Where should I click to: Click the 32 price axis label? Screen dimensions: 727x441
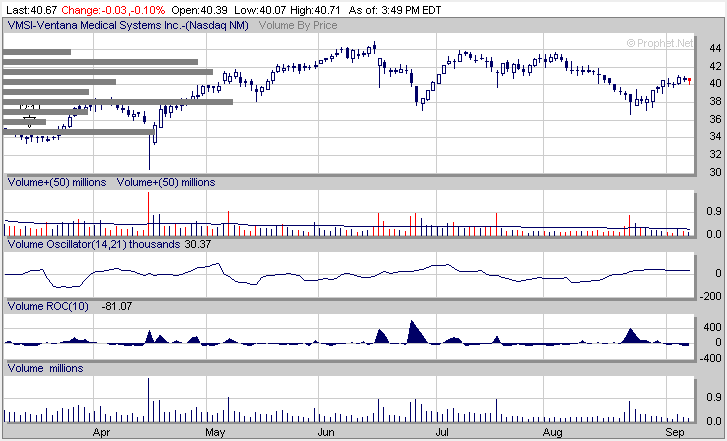click(715, 154)
